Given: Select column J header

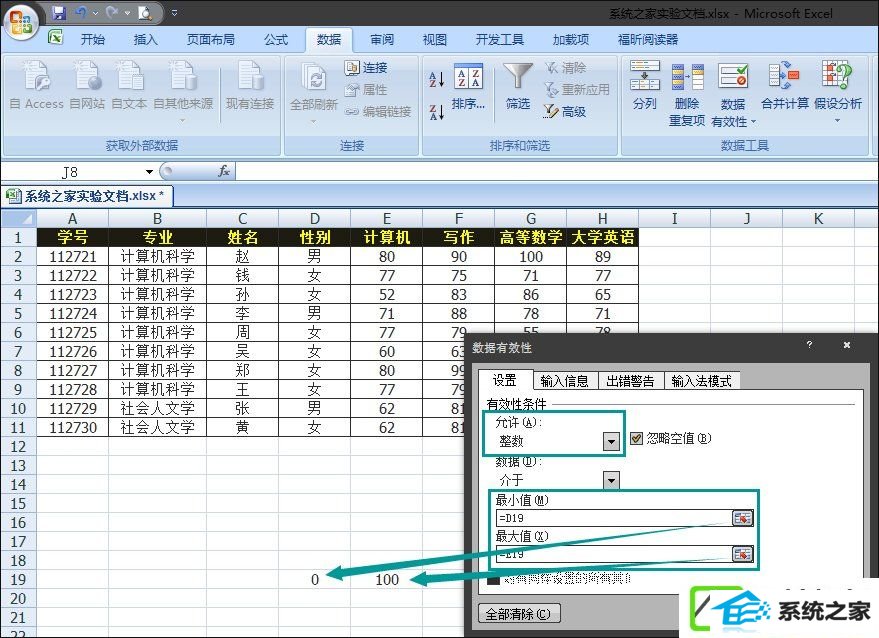Looking at the screenshot, I should [746, 218].
